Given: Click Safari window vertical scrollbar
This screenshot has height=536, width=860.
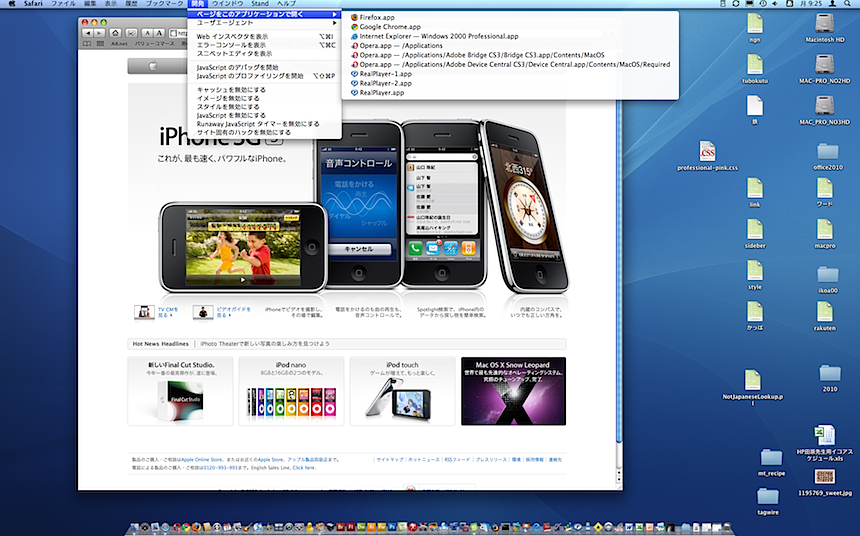Looking at the screenshot, I should click(619, 274).
